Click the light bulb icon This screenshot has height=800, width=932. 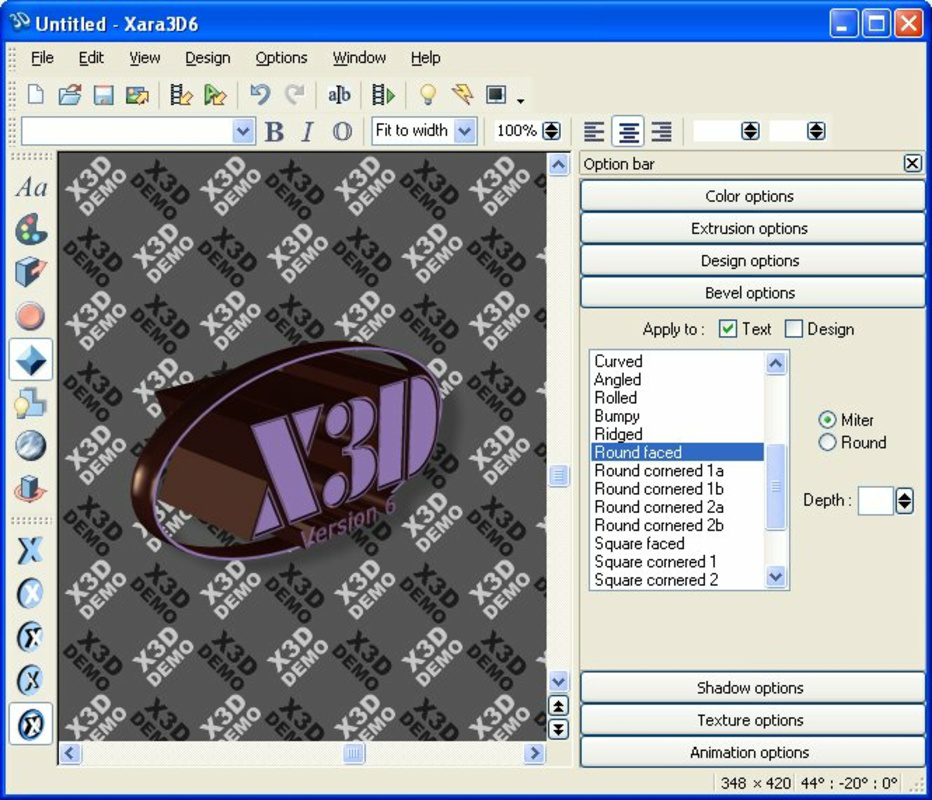[x=427, y=95]
